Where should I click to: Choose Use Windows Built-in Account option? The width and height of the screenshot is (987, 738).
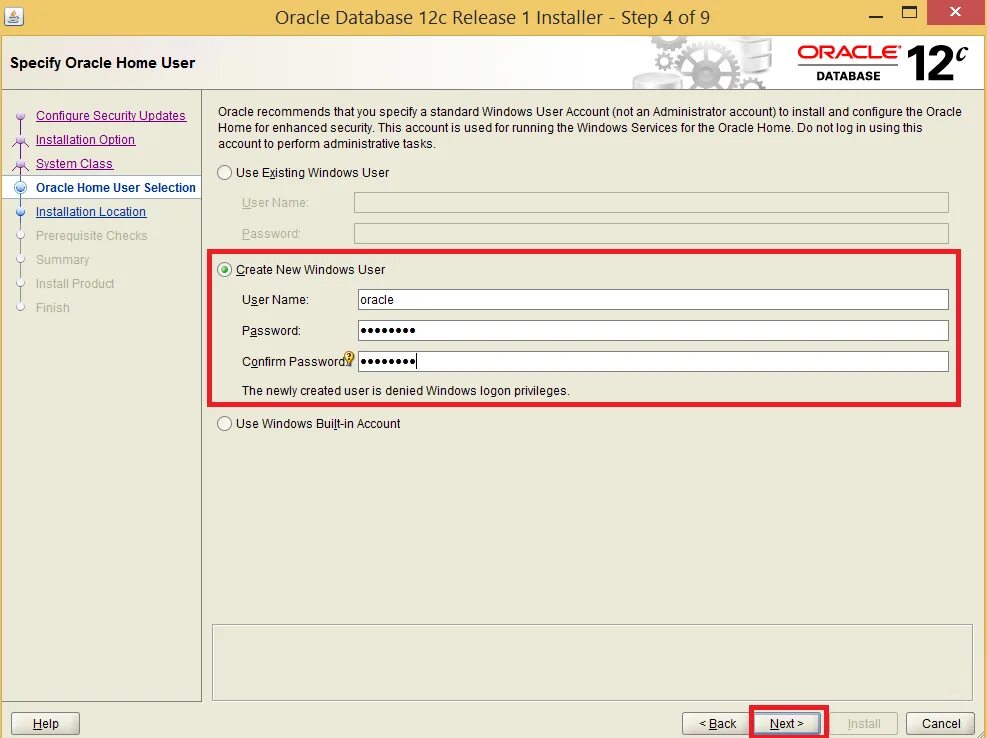point(225,424)
